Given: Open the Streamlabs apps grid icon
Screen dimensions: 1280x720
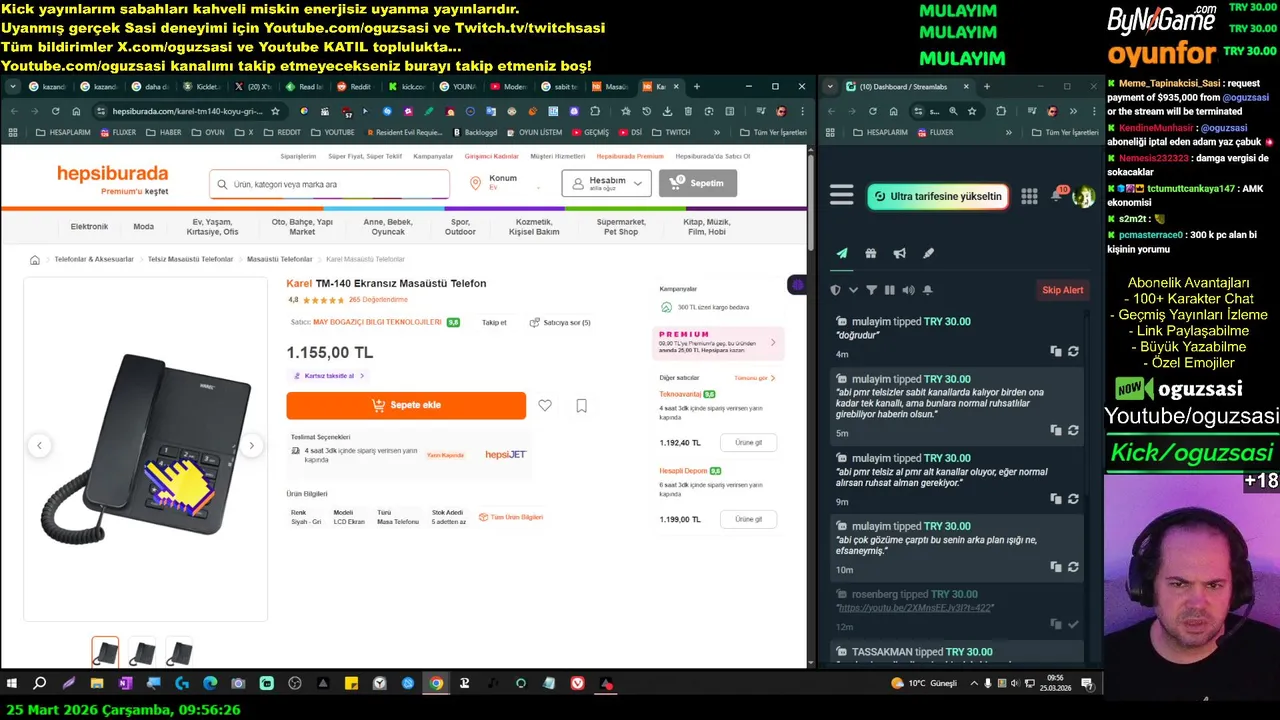Looking at the screenshot, I should click(x=1029, y=196).
